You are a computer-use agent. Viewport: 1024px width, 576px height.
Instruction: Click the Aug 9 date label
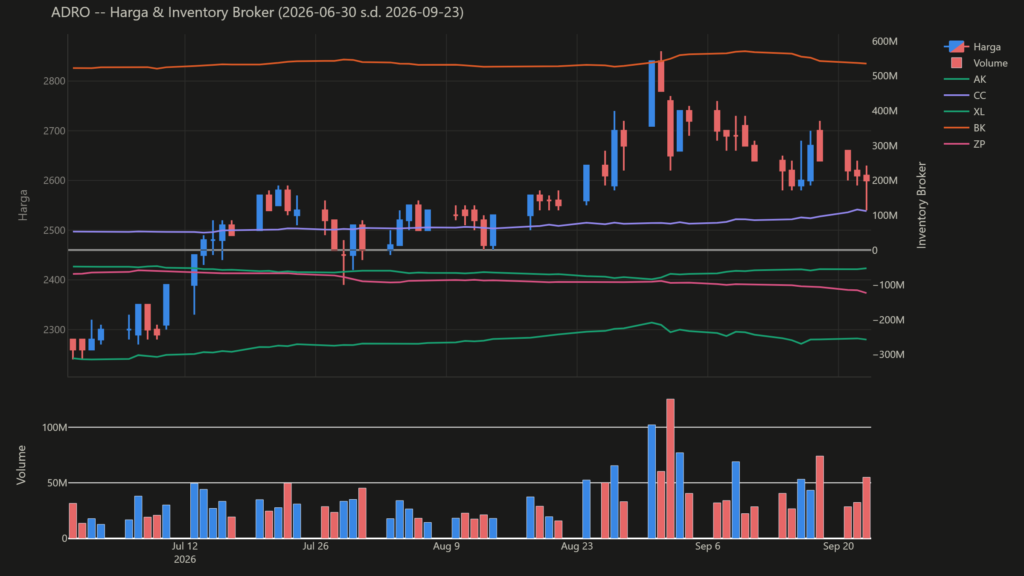pyautogui.click(x=447, y=547)
